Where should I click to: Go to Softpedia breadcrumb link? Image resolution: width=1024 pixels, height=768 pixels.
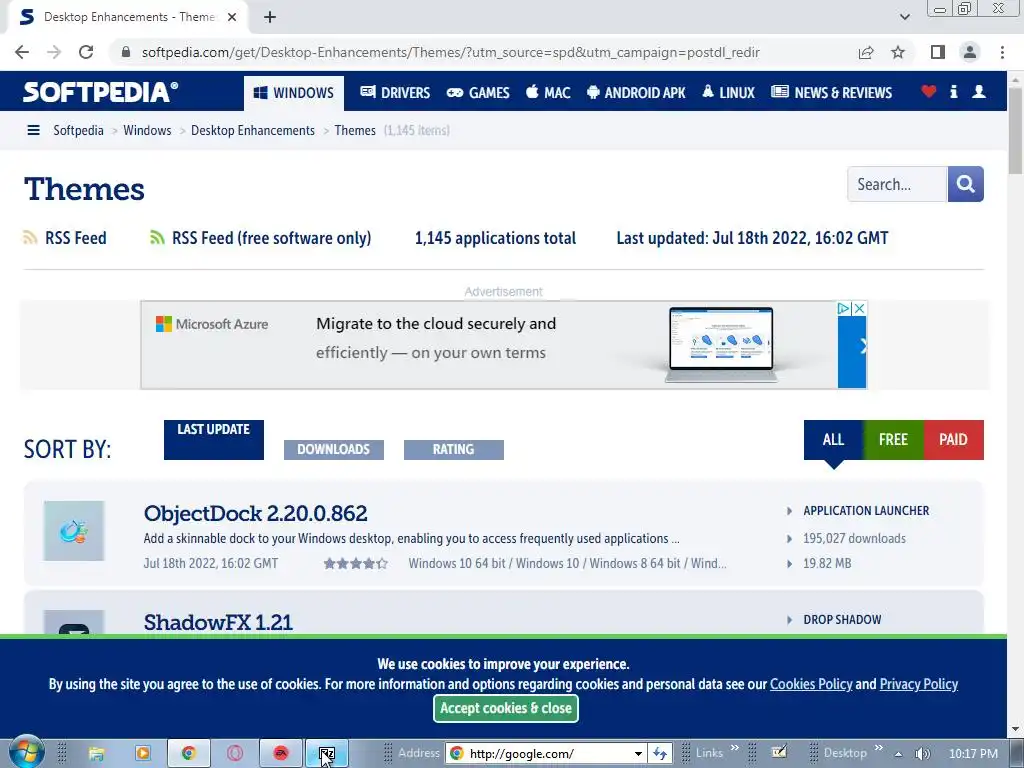78,130
